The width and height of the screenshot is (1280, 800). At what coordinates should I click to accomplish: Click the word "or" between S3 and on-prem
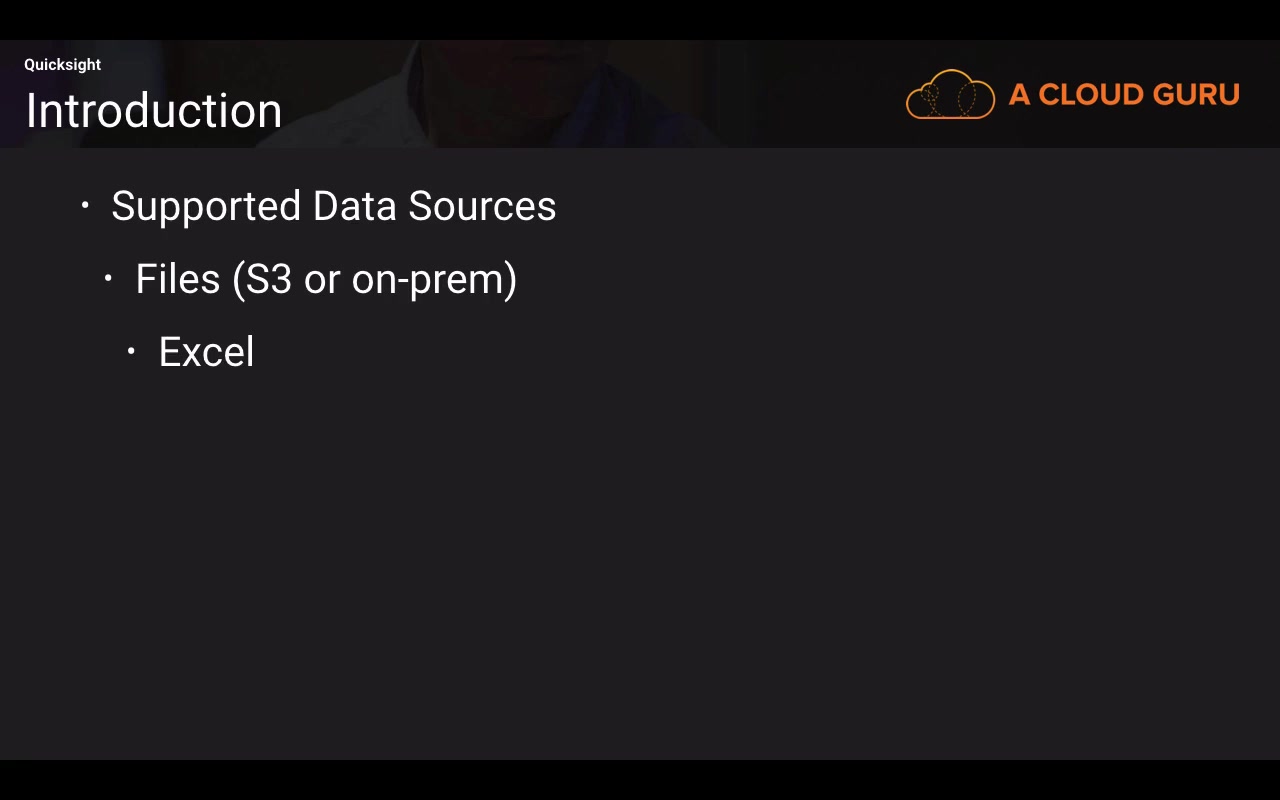tap(322, 281)
